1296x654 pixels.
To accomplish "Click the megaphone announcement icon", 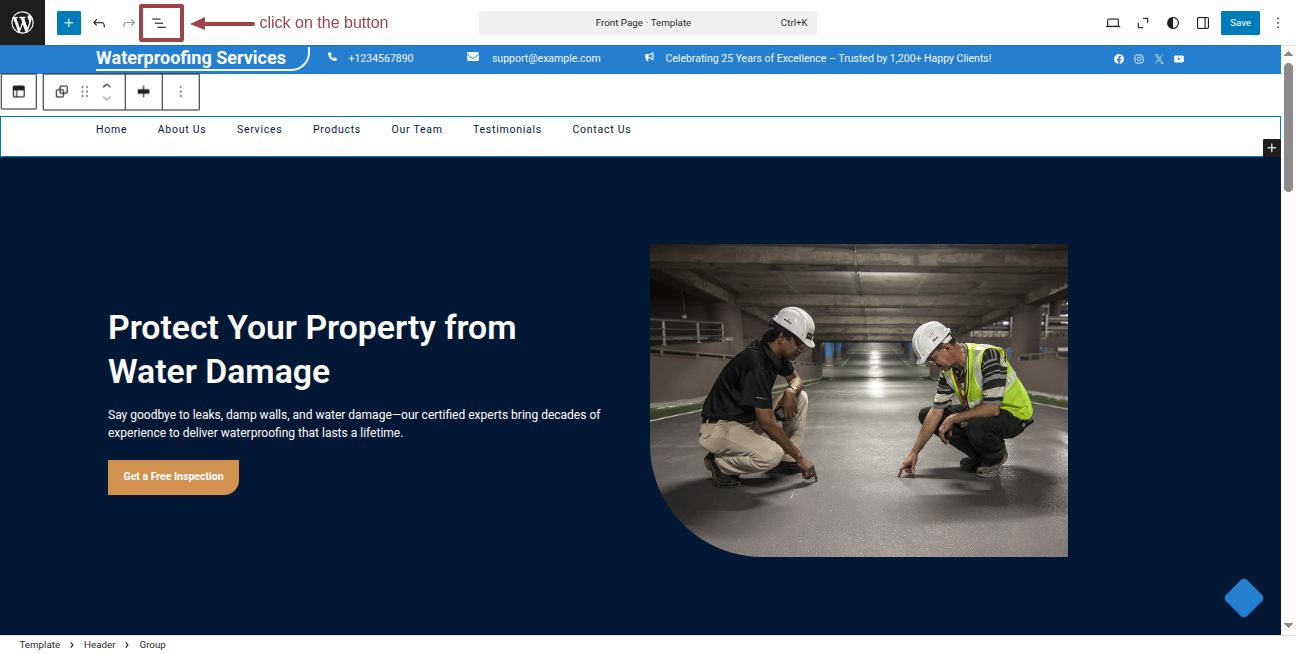I will tap(650, 58).
